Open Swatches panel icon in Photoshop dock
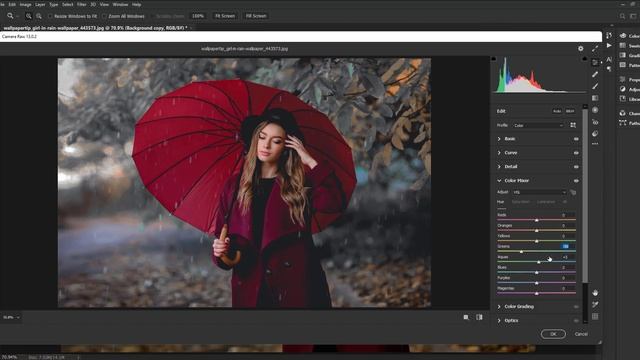The image size is (640, 360). (623, 46)
